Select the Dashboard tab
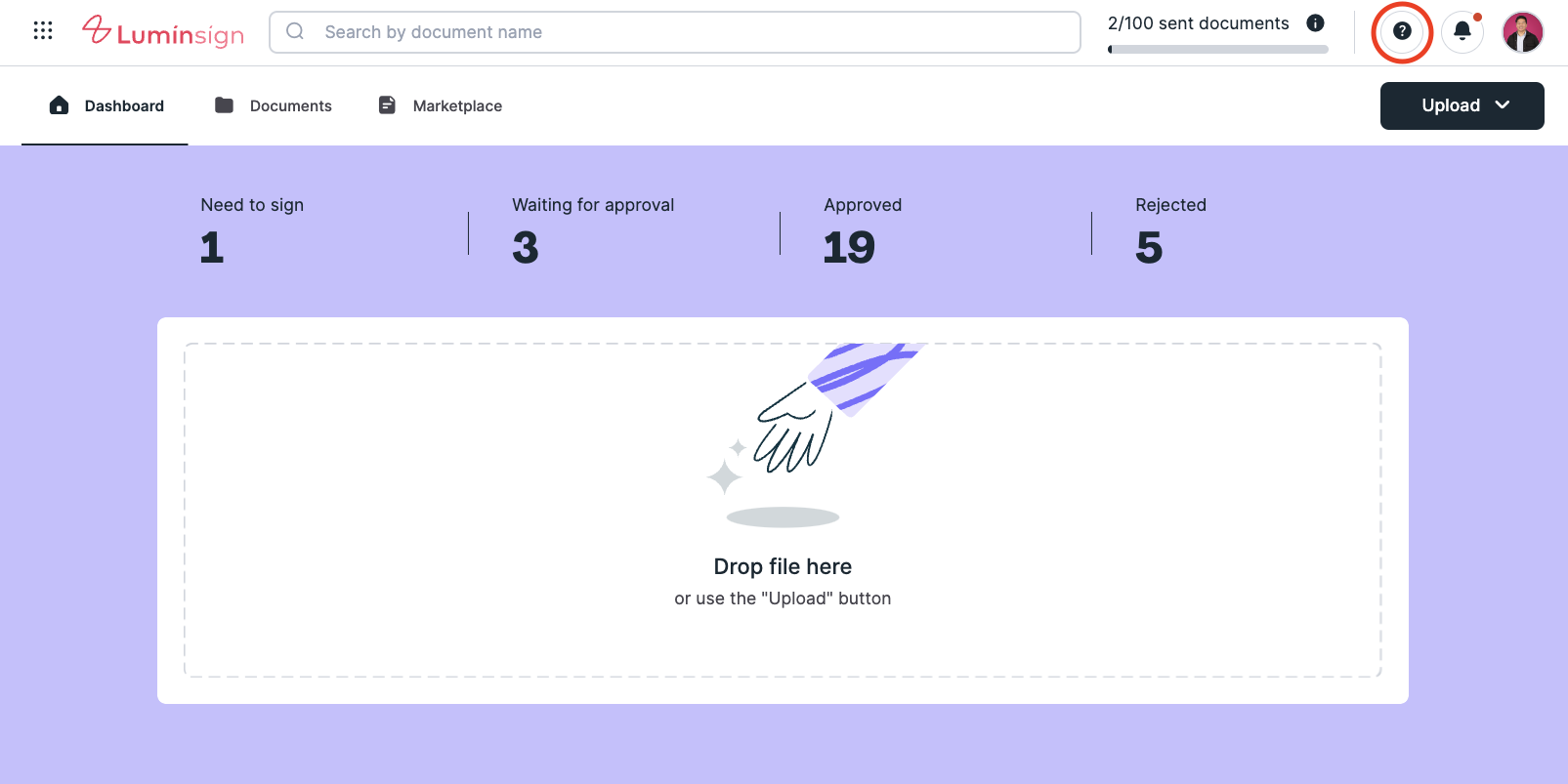1568x784 pixels. coord(124,105)
